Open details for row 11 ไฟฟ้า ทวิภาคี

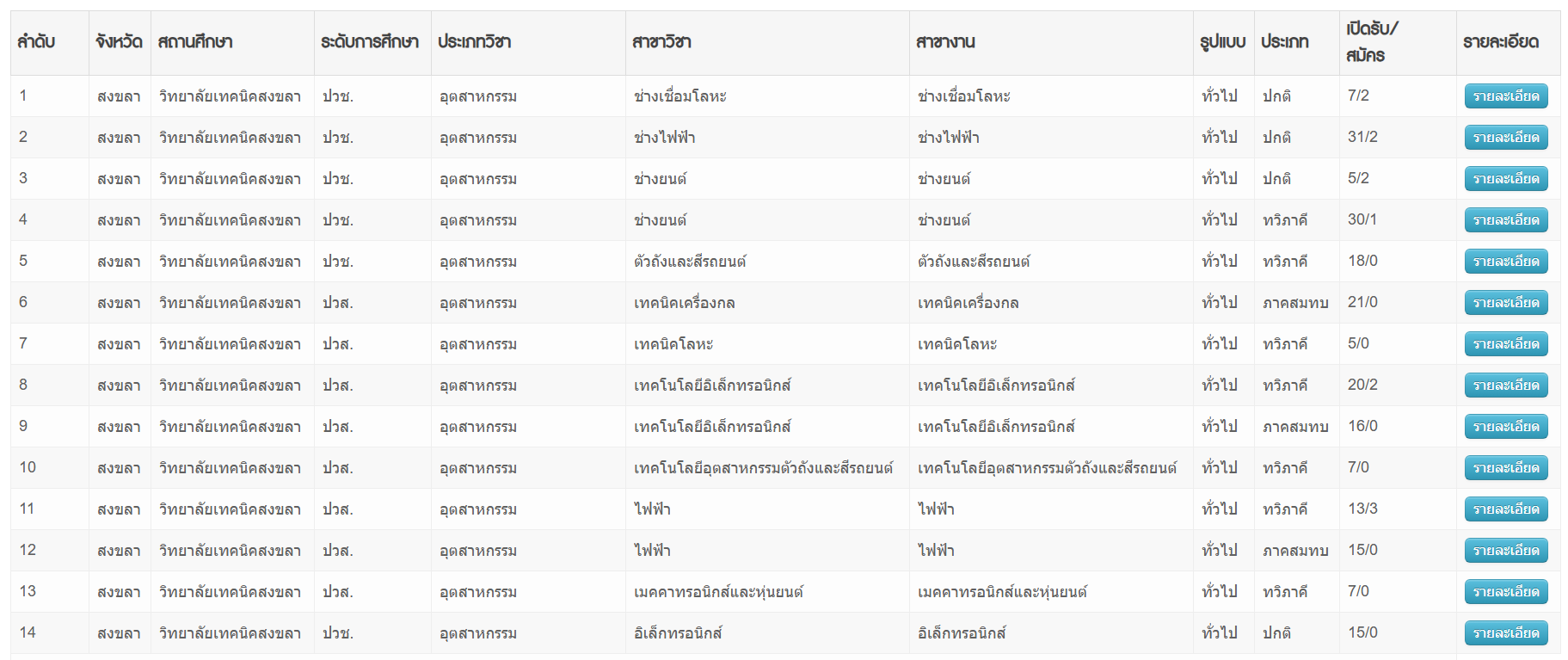coord(1505,509)
